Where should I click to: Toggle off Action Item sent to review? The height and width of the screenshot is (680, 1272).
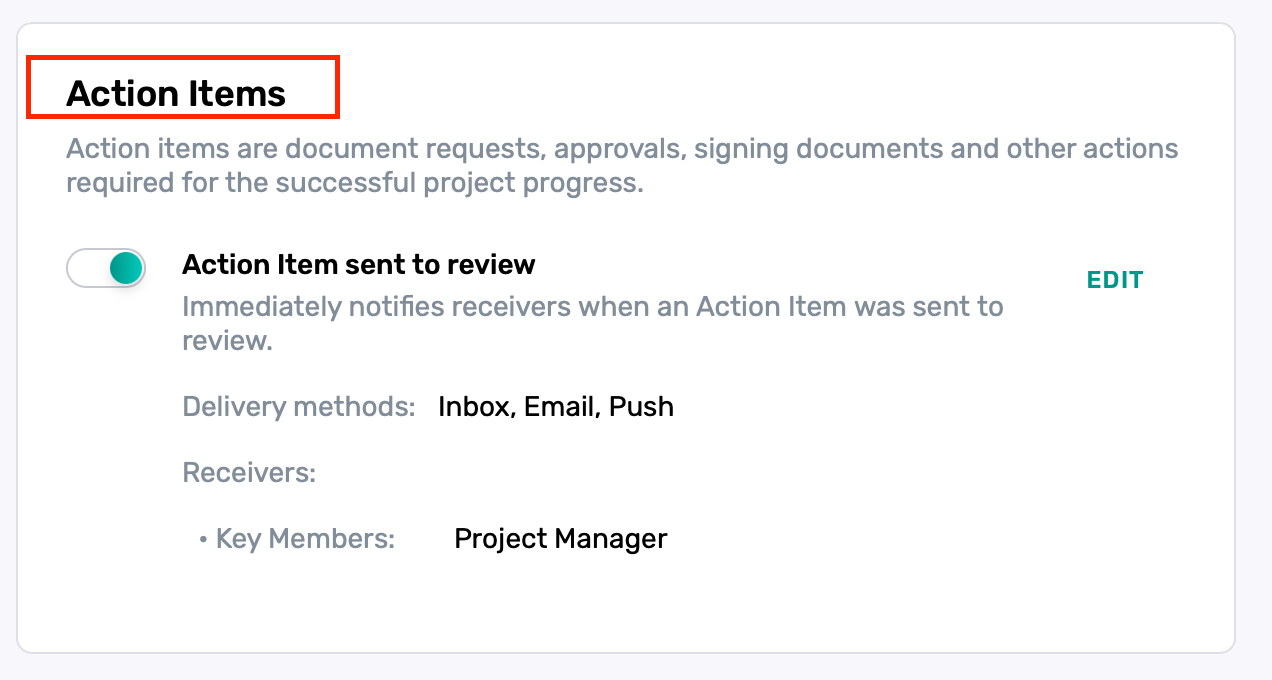click(x=106, y=268)
